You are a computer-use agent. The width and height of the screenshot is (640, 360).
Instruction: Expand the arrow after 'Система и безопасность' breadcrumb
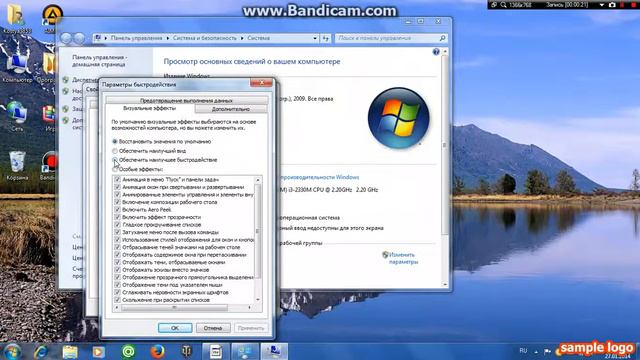[242, 38]
